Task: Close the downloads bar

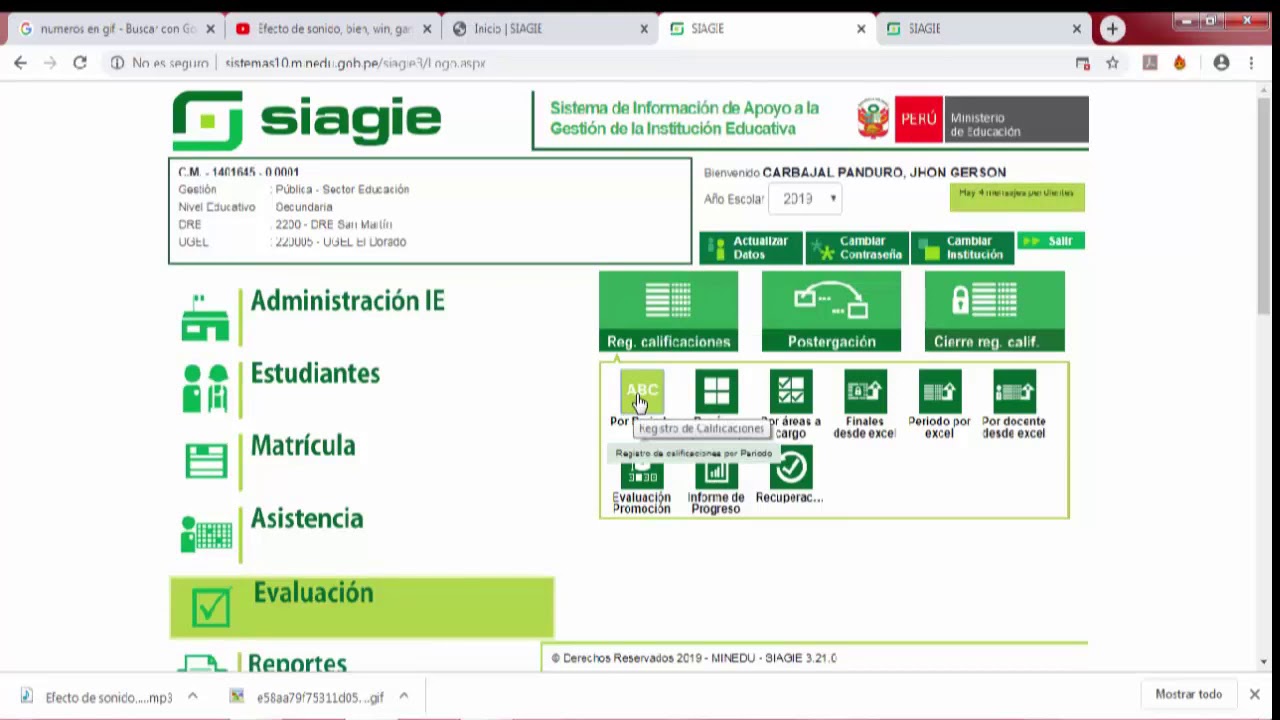Action: (1254, 694)
